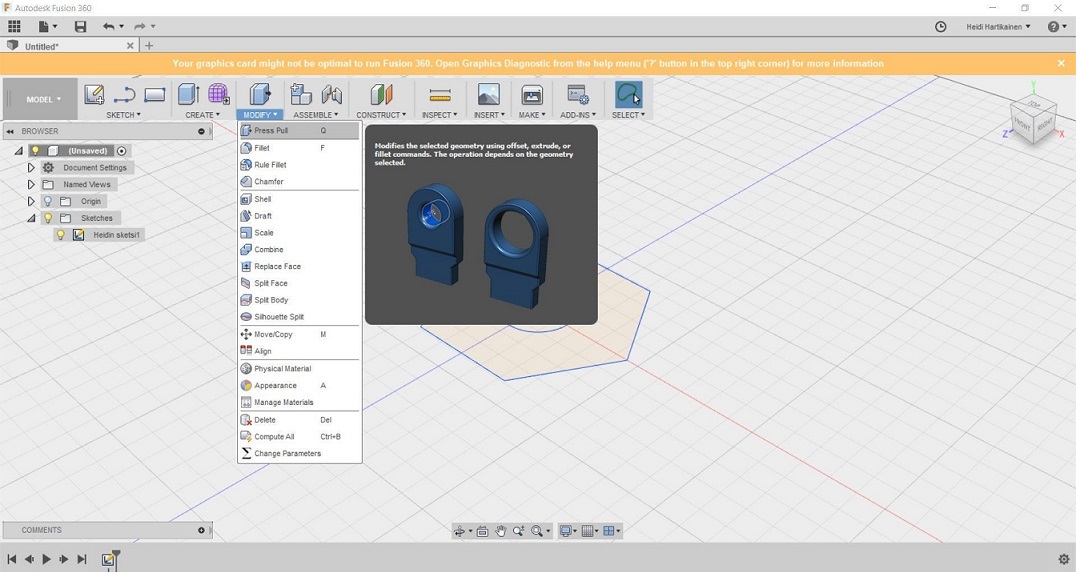Screen dimensions: 1076x572
Task: Open the CREATE dropdown menu
Action: pyautogui.click(x=202, y=115)
